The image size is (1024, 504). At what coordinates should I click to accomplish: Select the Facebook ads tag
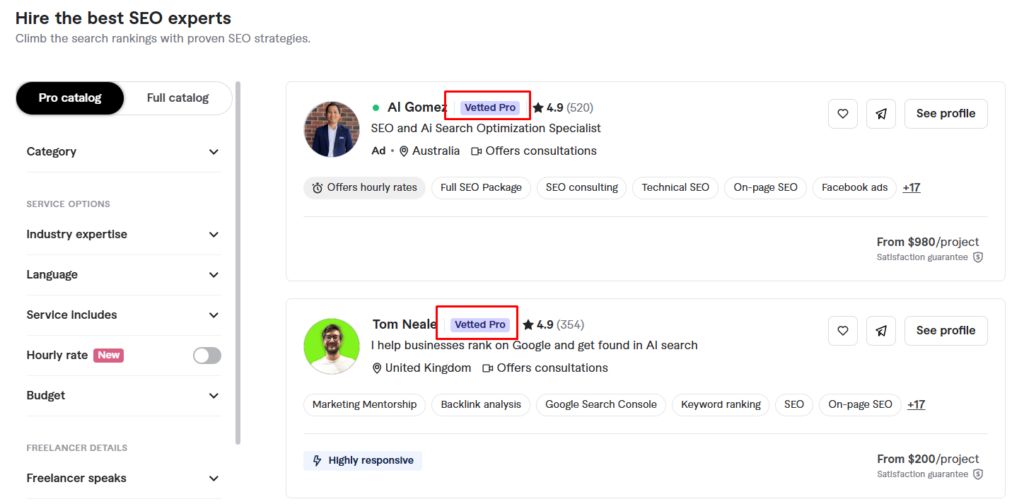pos(855,188)
